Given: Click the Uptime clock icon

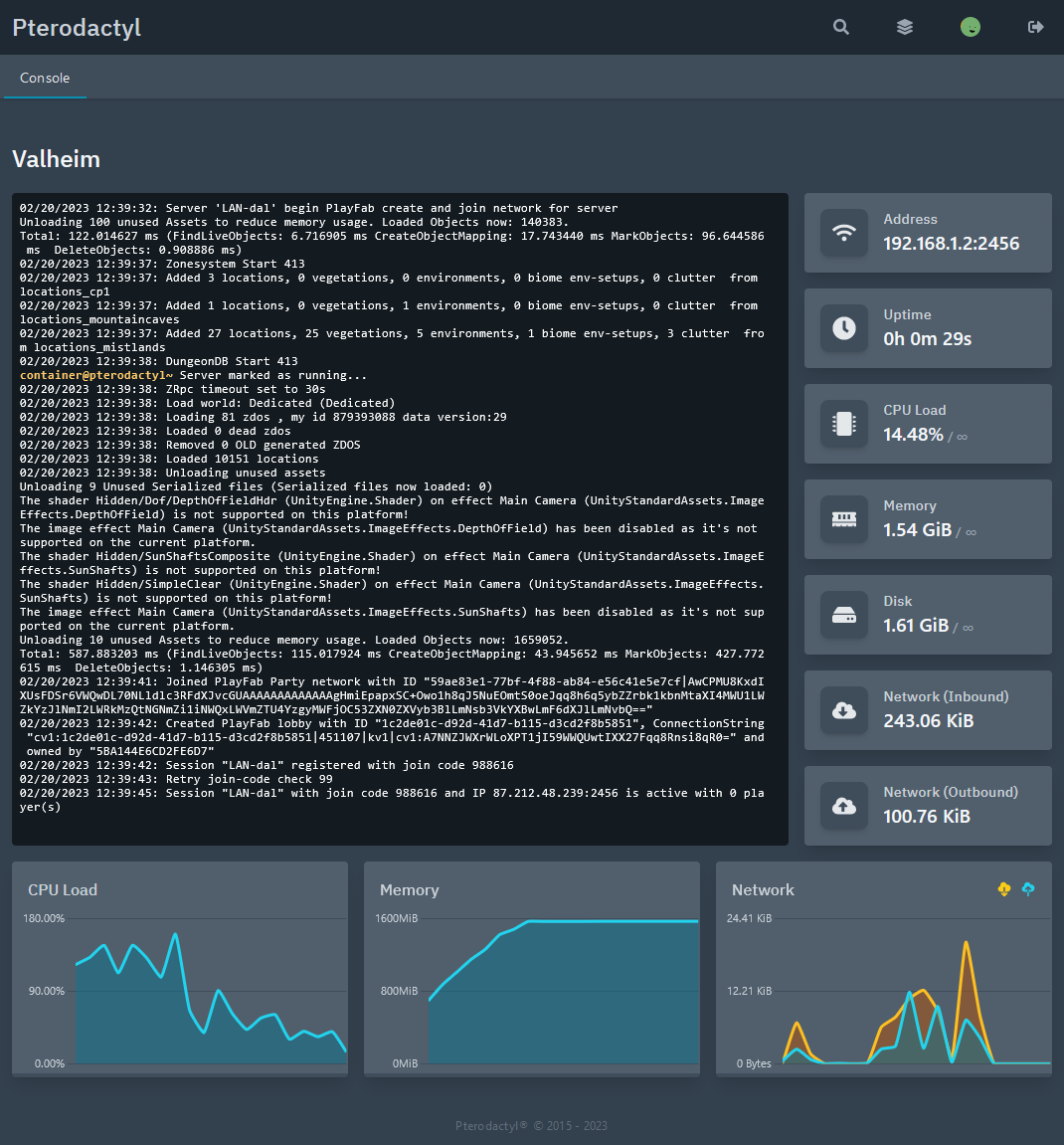Looking at the screenshot, I should pos(844,328).
